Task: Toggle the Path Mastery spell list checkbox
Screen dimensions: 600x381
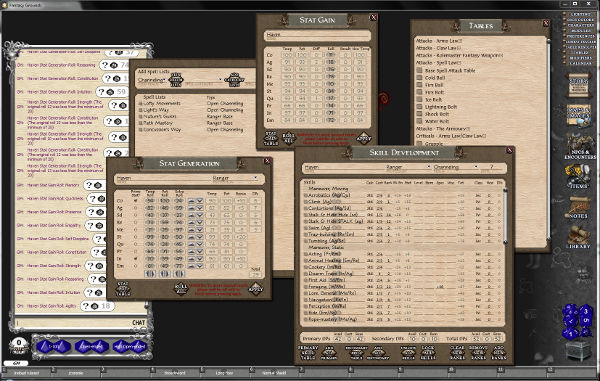Action: click(x=140, y=123)
